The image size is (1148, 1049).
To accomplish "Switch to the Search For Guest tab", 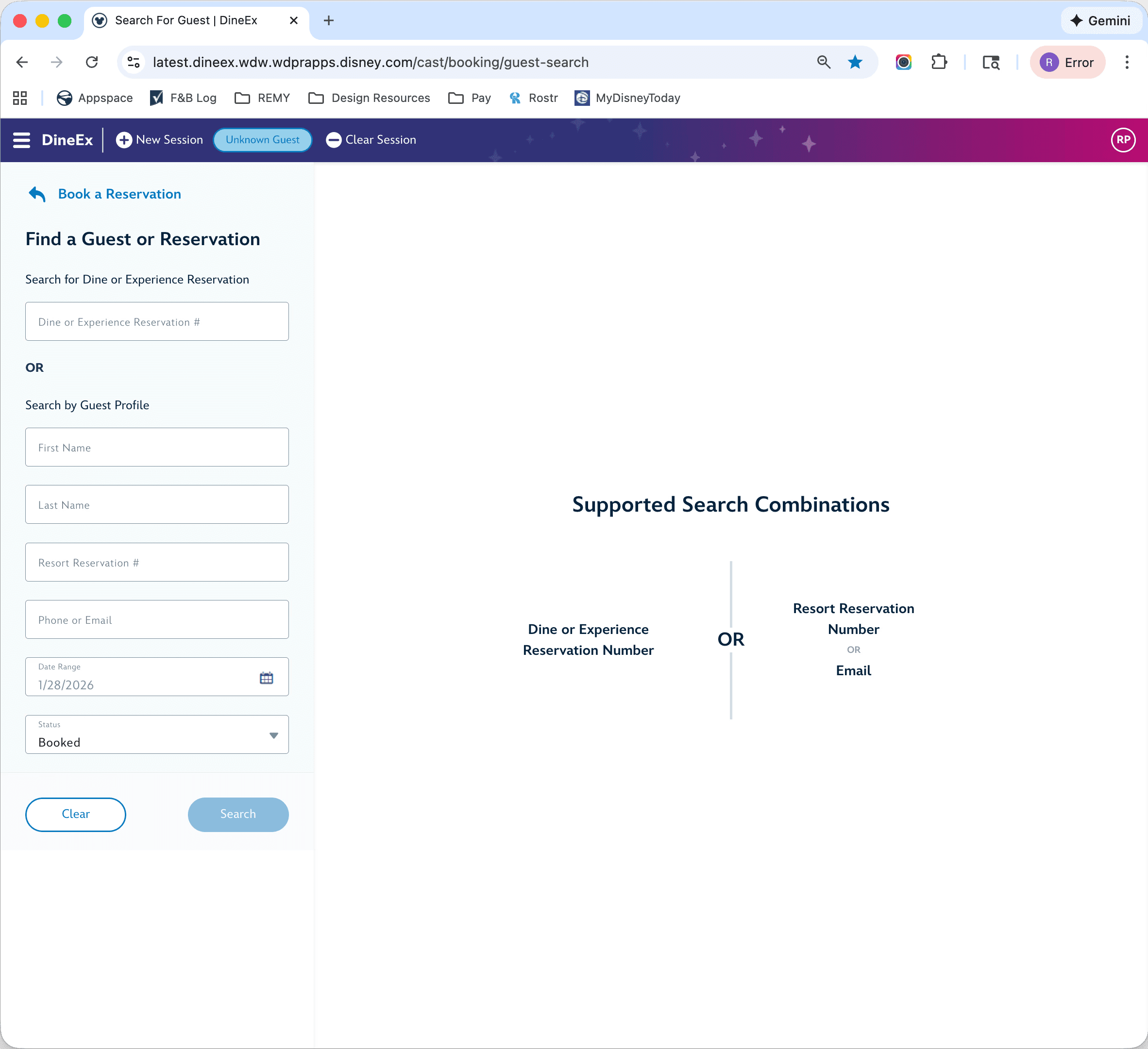I will (x=188, y=20).
